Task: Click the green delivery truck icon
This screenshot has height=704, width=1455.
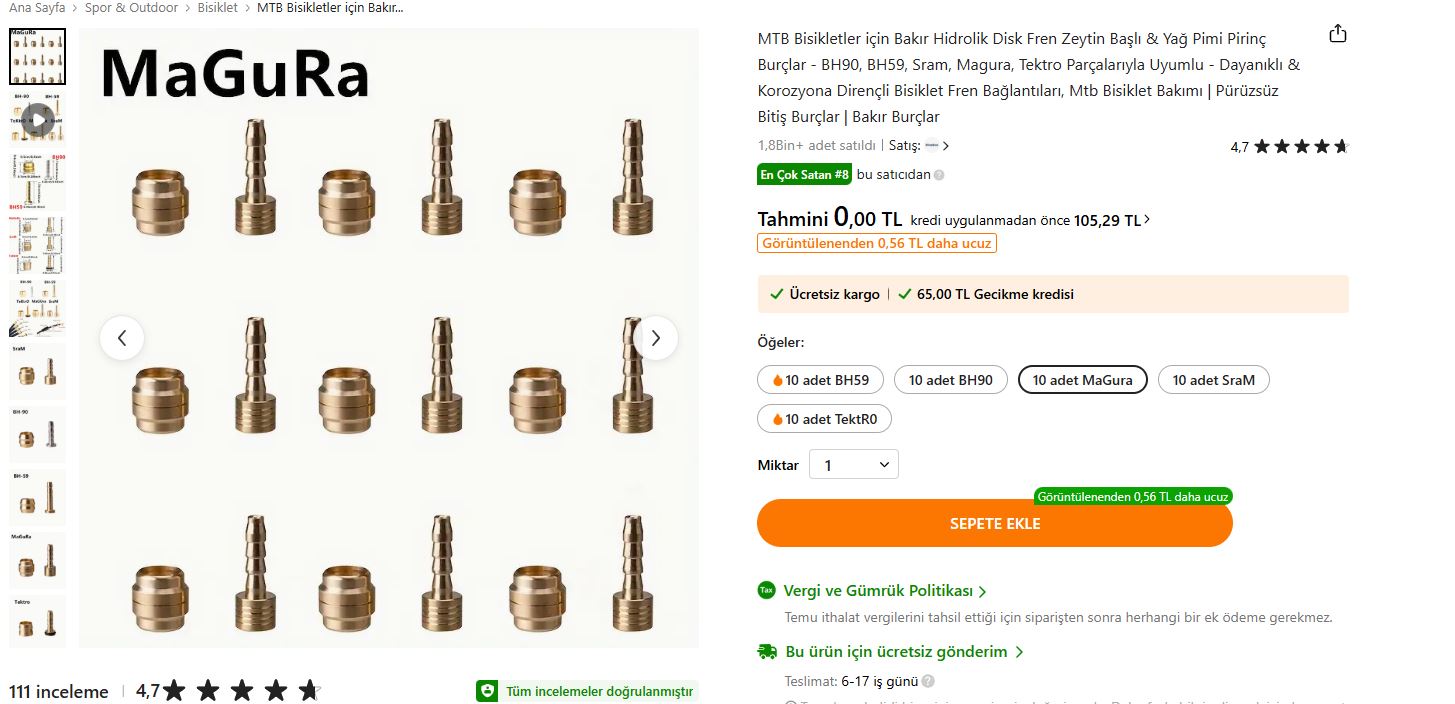Action: point(767,651)
